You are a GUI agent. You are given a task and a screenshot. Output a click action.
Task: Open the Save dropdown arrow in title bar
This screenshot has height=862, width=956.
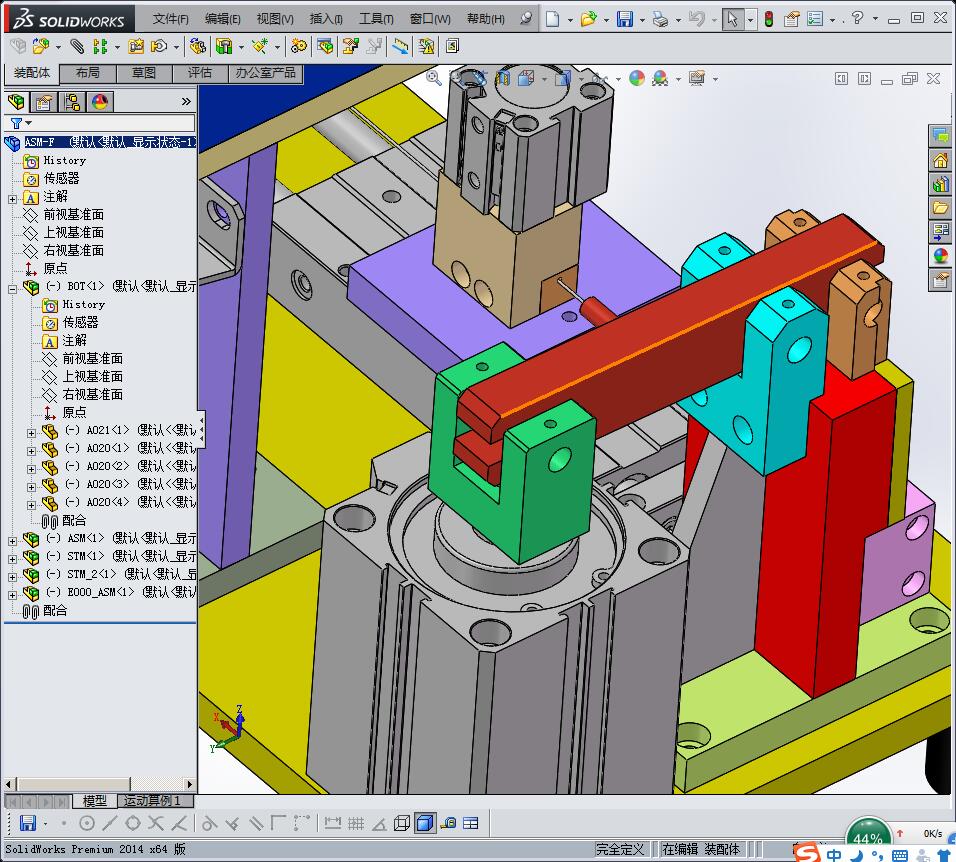[641, 20]
